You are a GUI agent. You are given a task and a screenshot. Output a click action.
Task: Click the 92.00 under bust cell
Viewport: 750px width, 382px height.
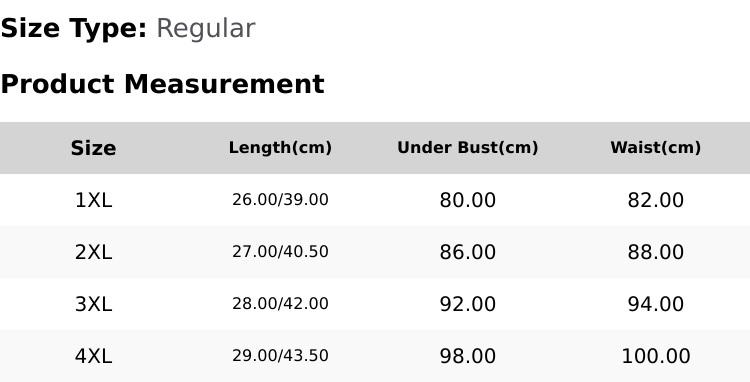[x=468, y=304]
